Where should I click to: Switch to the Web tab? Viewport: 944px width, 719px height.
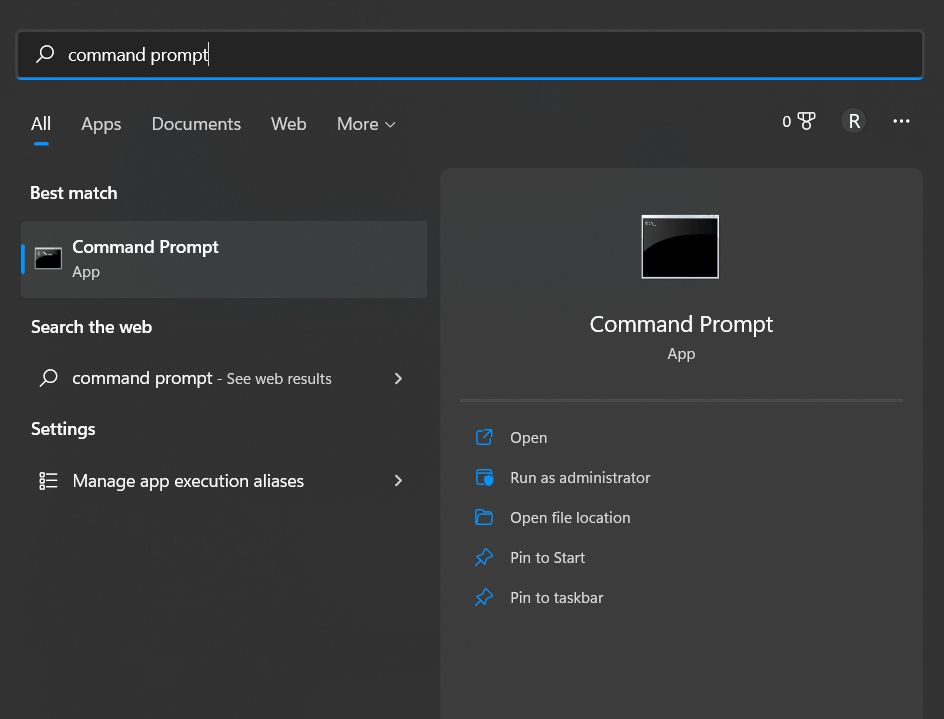click(288, 124)
